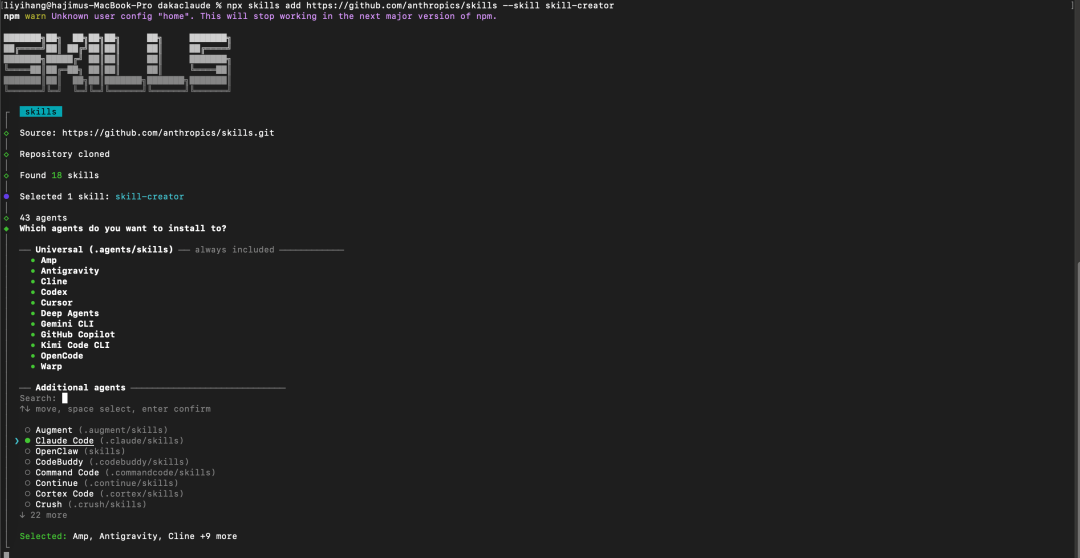Click the cyan 'skills' badge

pyautogui.click(x=41, y=112)
